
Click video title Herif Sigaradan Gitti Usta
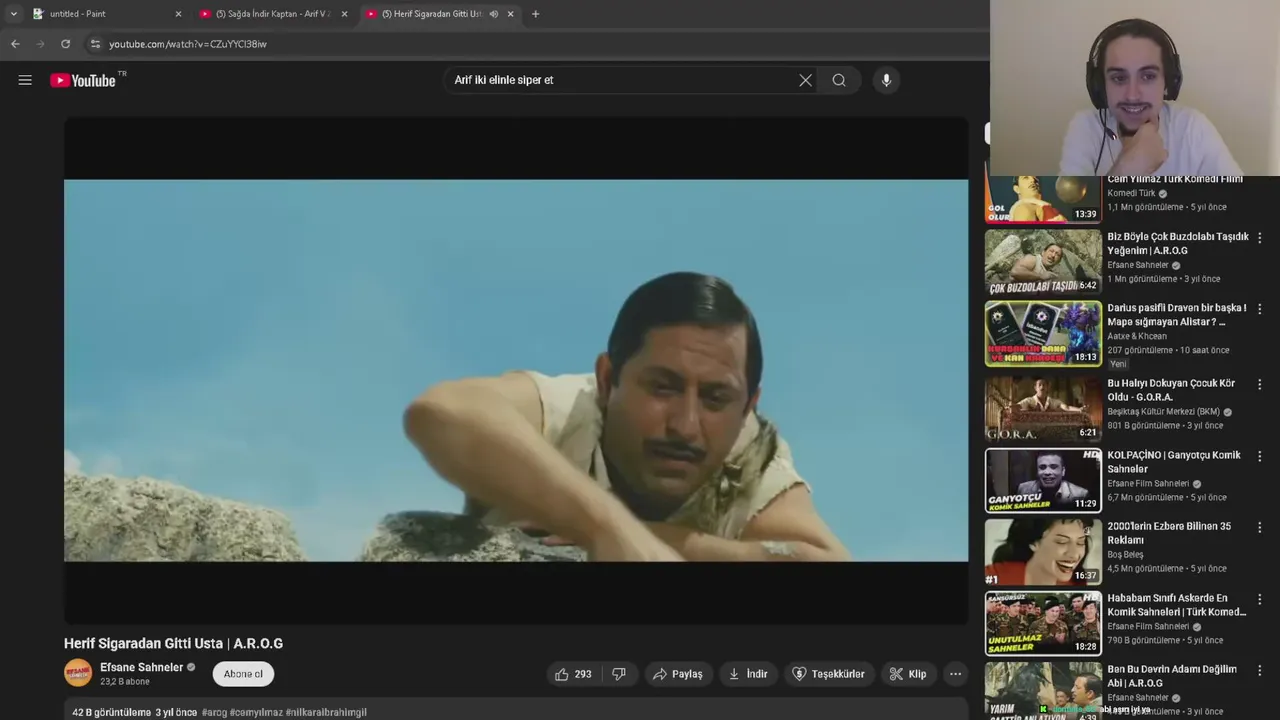click(173, 643)
